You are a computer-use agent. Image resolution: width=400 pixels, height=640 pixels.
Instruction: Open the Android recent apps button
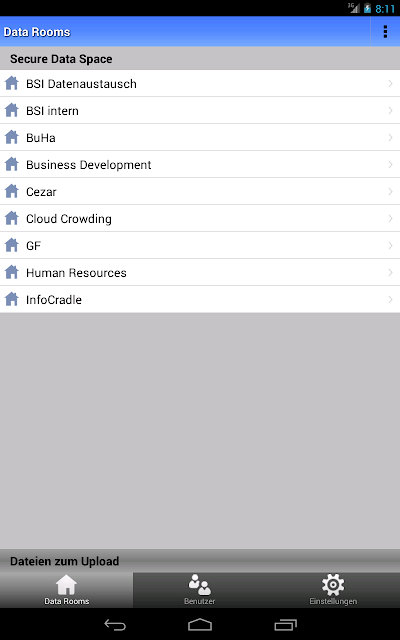(285, 624)
